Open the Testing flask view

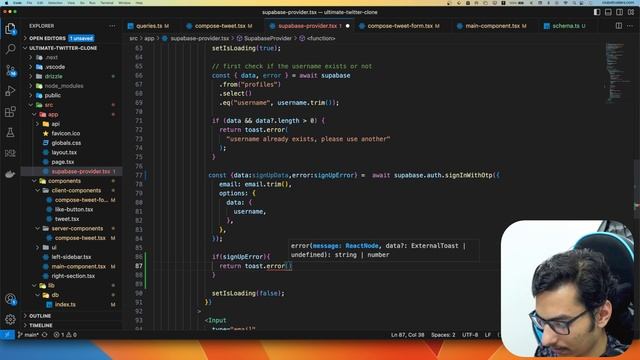pos(10,132)
